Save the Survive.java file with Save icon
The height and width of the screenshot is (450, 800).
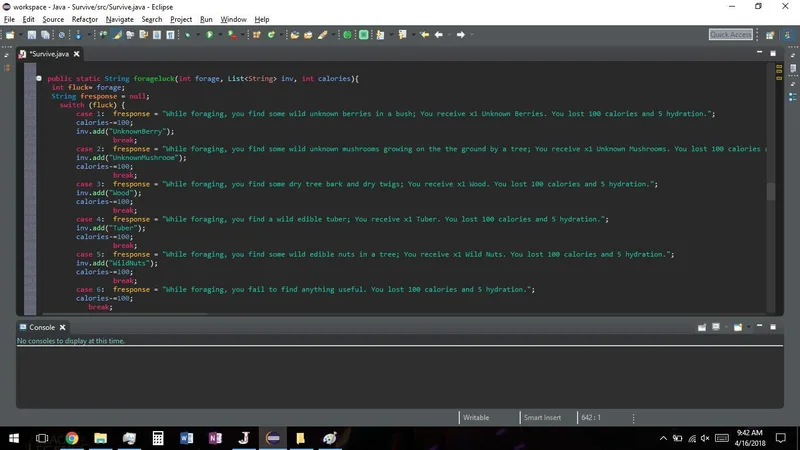tap(32, 35)
